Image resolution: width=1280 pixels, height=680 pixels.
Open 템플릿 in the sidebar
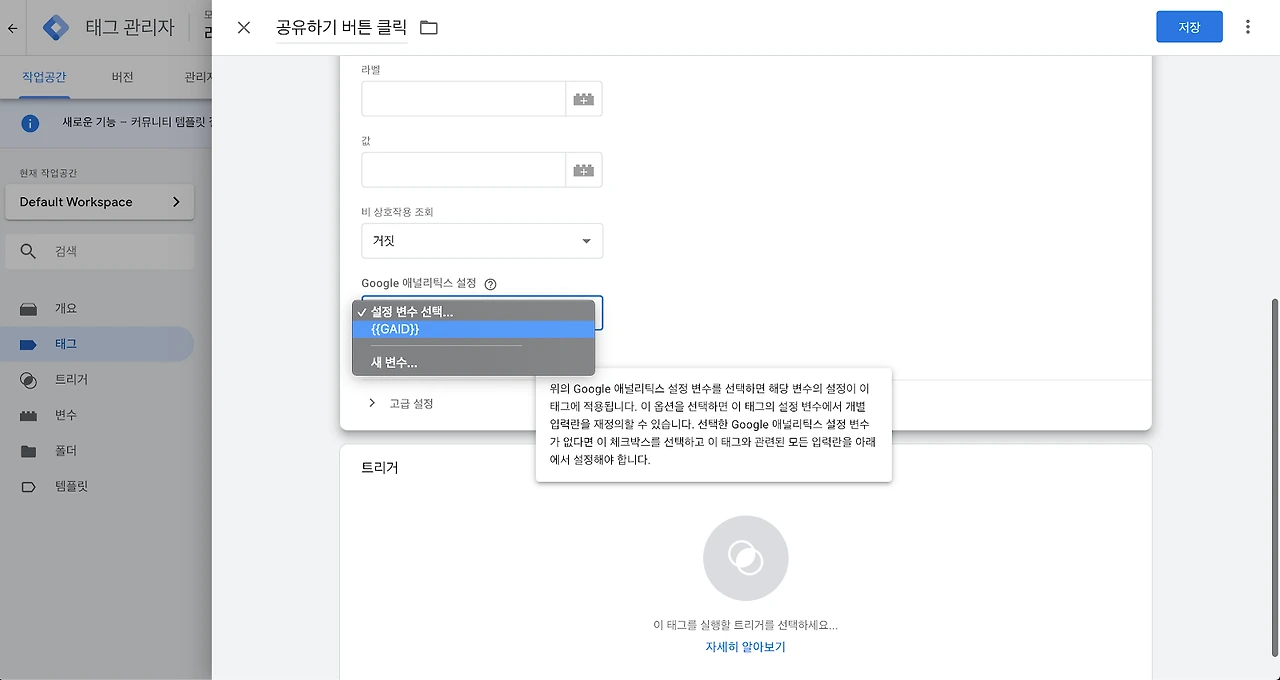[97, 486]
